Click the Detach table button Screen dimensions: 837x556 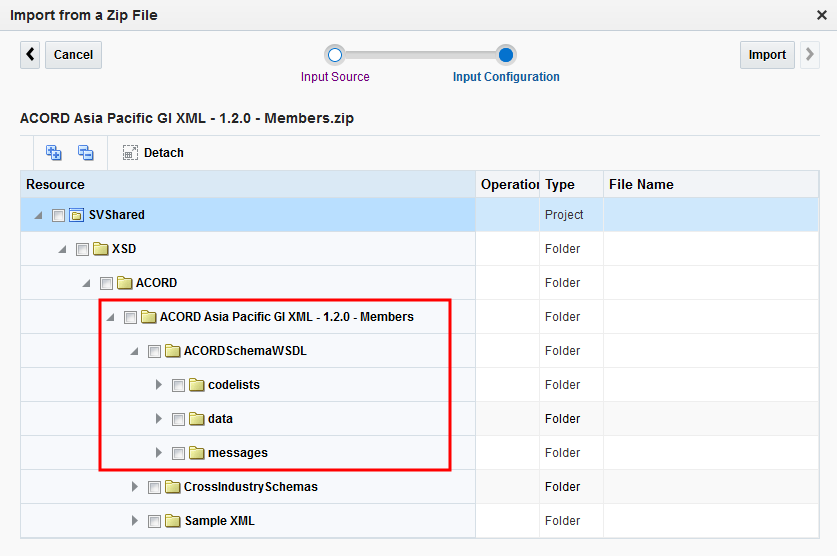(x=153, y=153)
